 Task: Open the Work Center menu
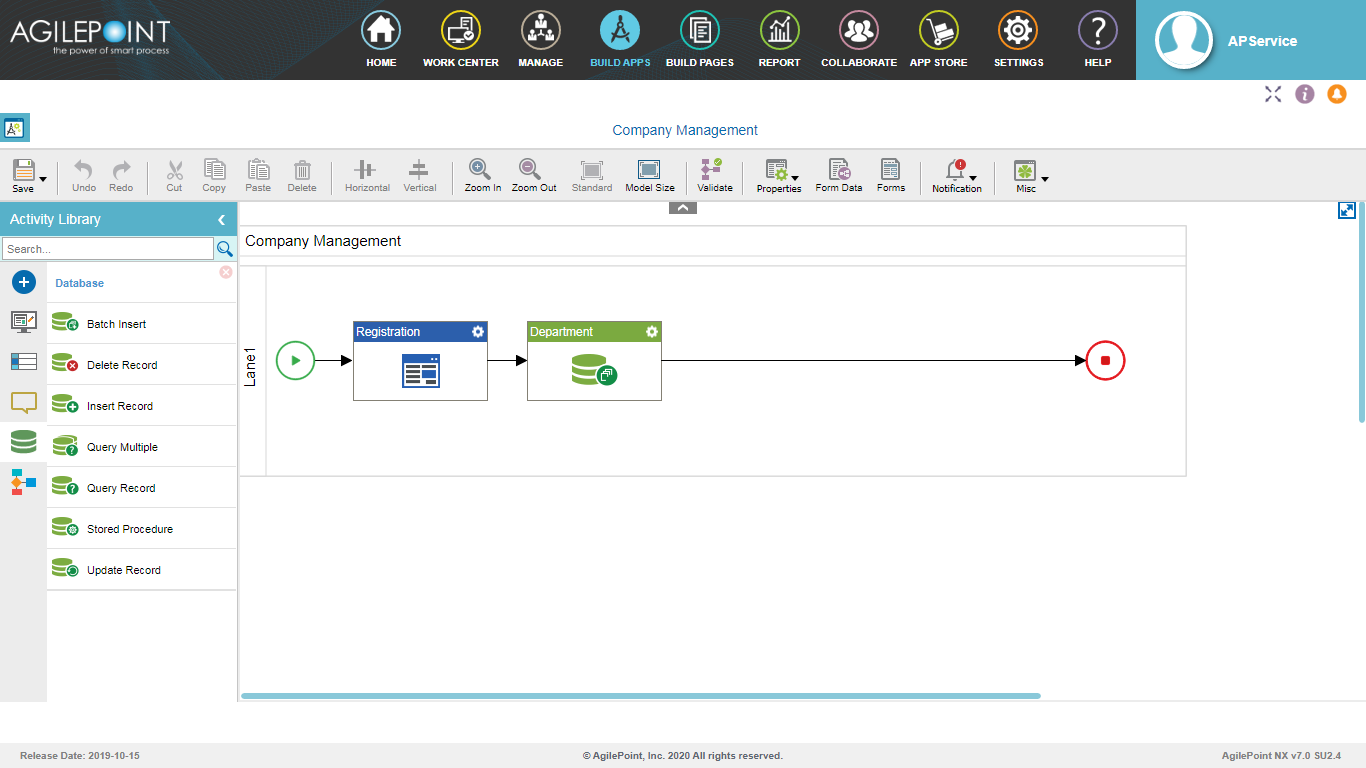460,40
